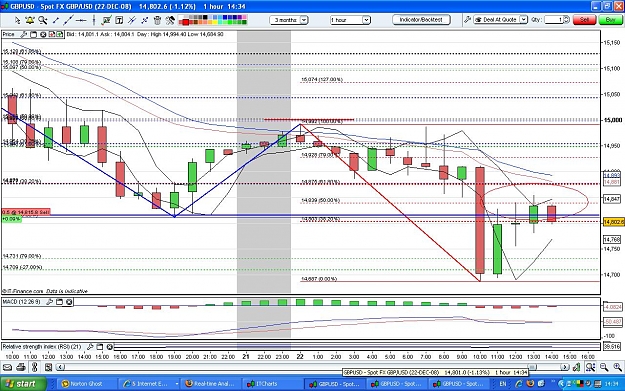Click the horizontal scrollbar thumb

[532, 367]
